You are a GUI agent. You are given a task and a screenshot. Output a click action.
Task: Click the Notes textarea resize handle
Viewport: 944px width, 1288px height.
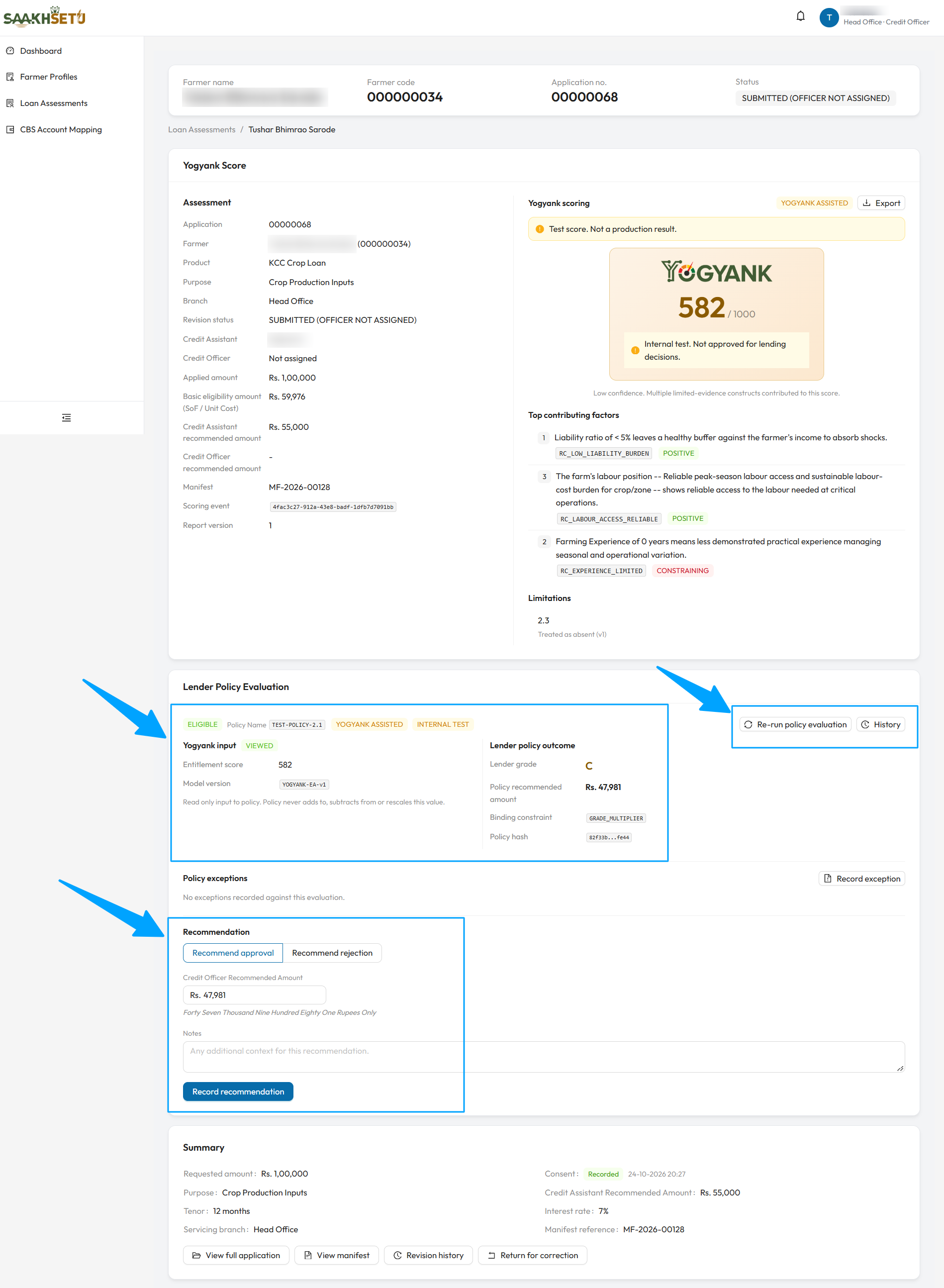point(900,1068)
